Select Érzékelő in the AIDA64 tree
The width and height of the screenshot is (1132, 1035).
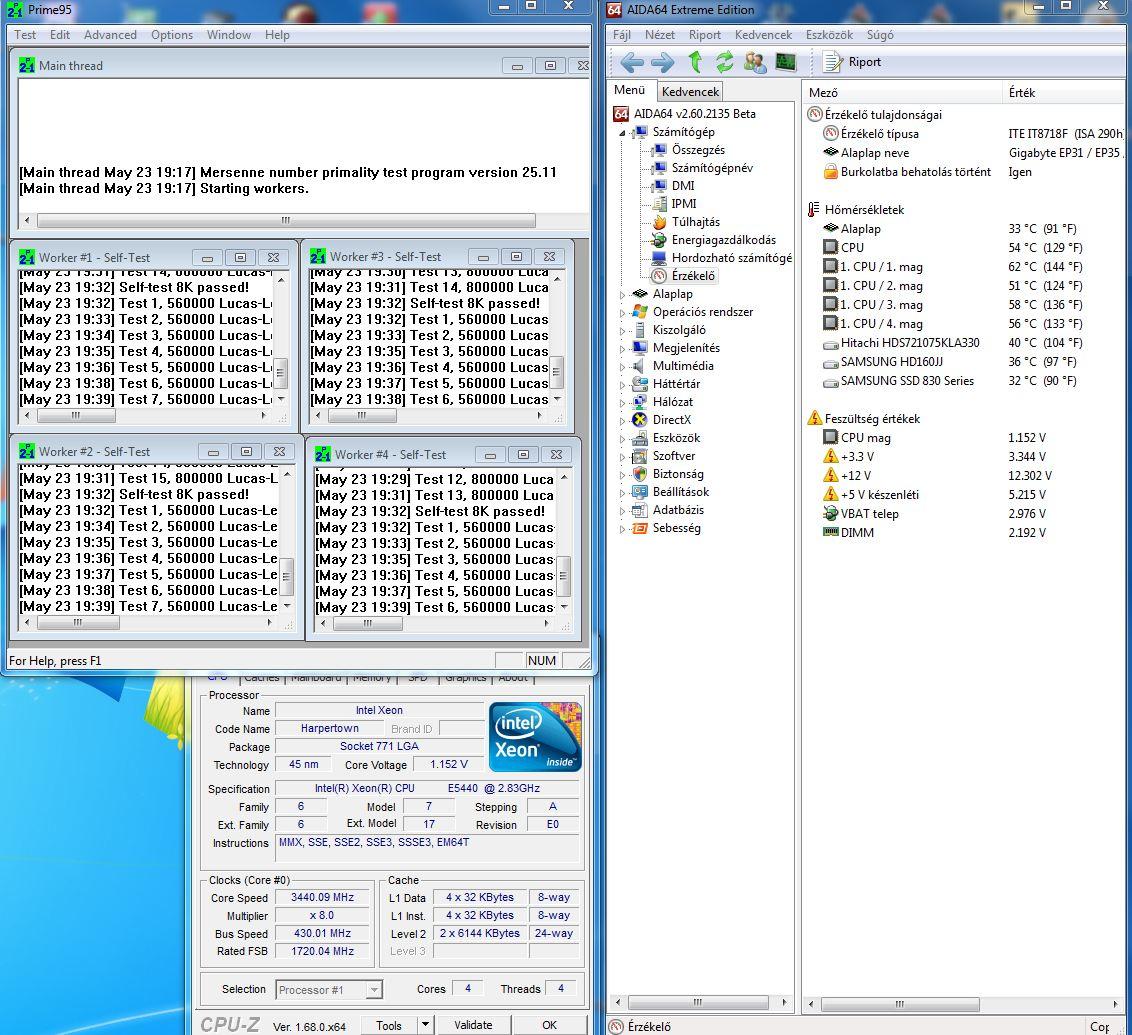click(693, 276)
